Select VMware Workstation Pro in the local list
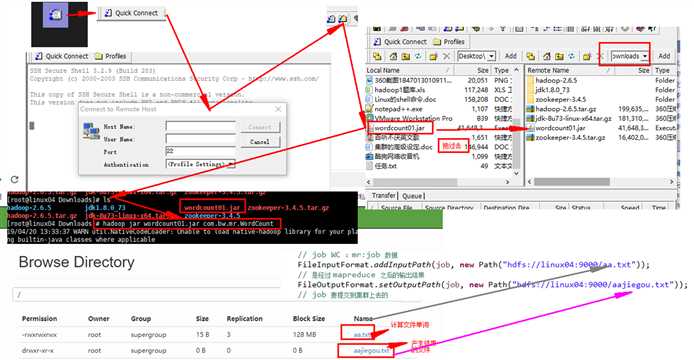The height and width of the screenshot is (360, 694). (x=413, y=118)
